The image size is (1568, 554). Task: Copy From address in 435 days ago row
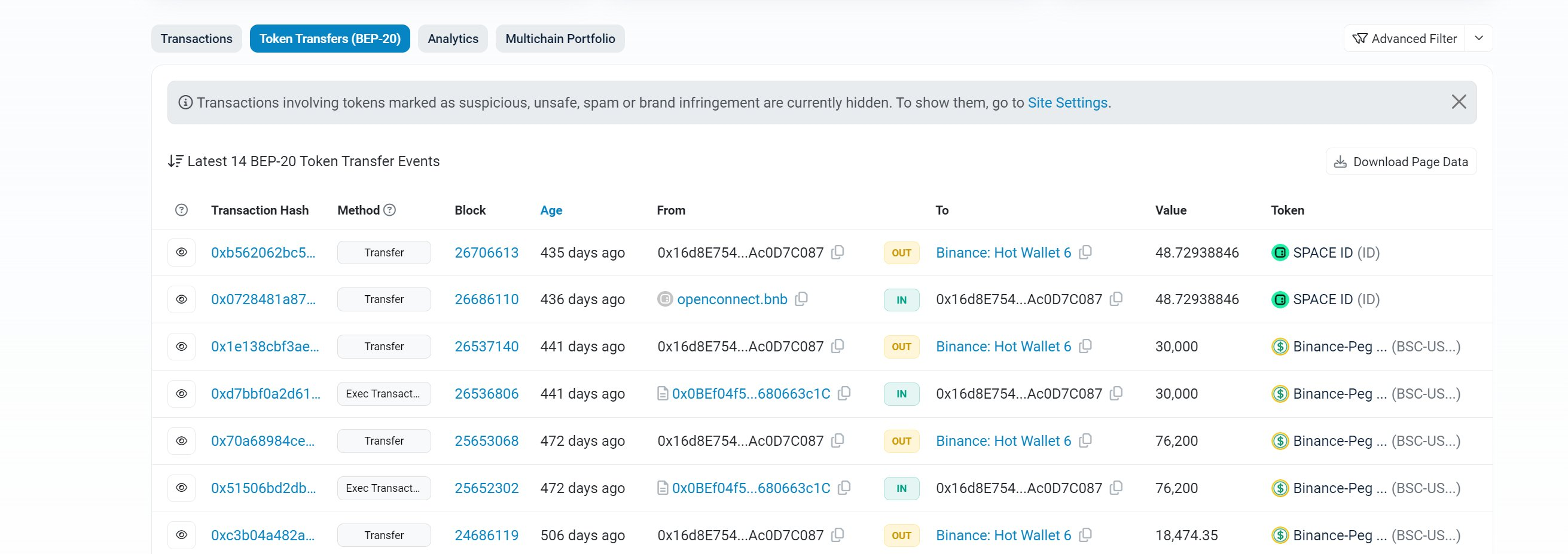(x=838, y=252)
